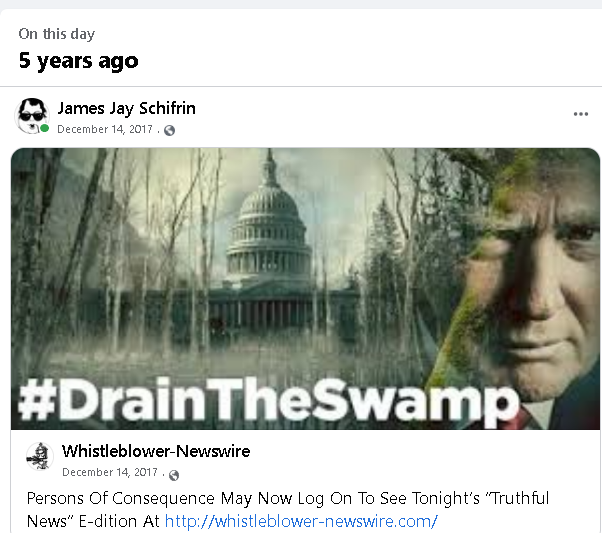Click James Jay Schifrin's profile avatar
This screenshot has height=533, width=602.
point(32,116)
